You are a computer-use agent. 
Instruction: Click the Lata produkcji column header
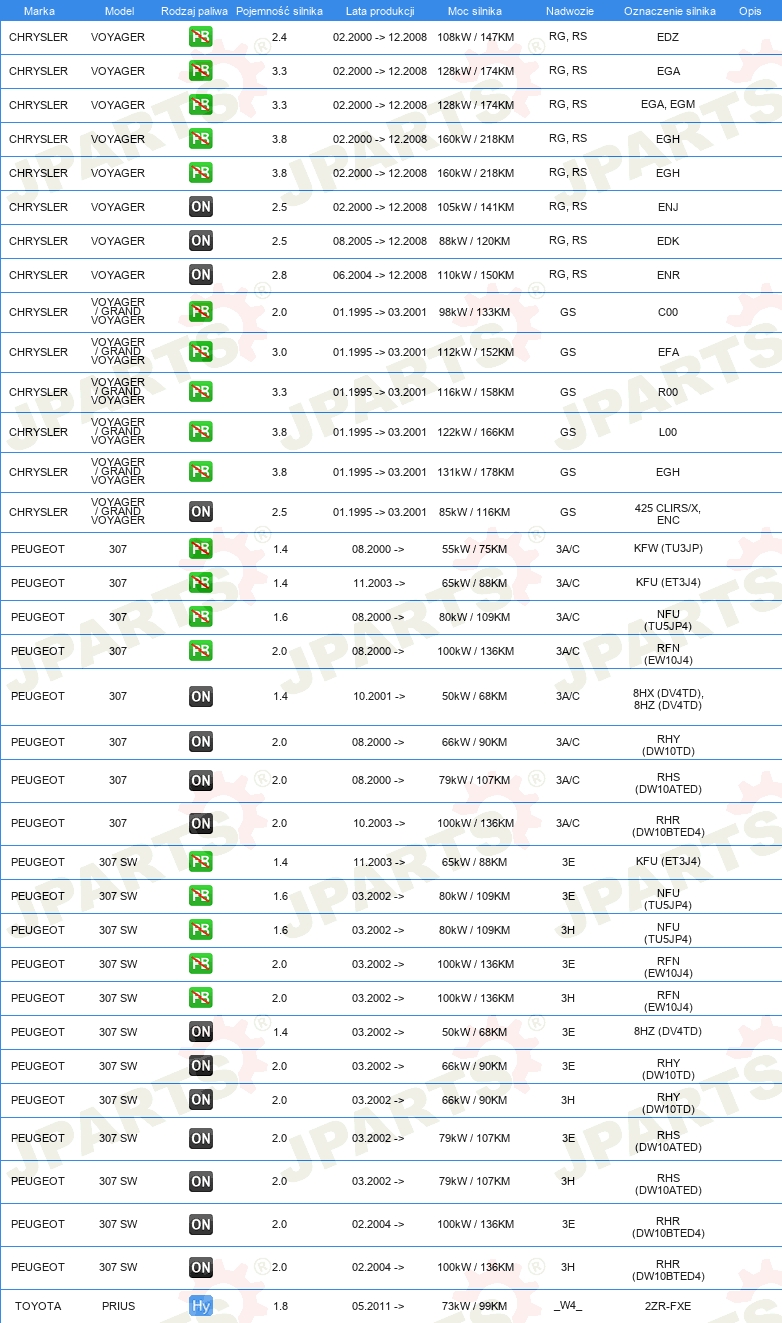coord(380,11)
